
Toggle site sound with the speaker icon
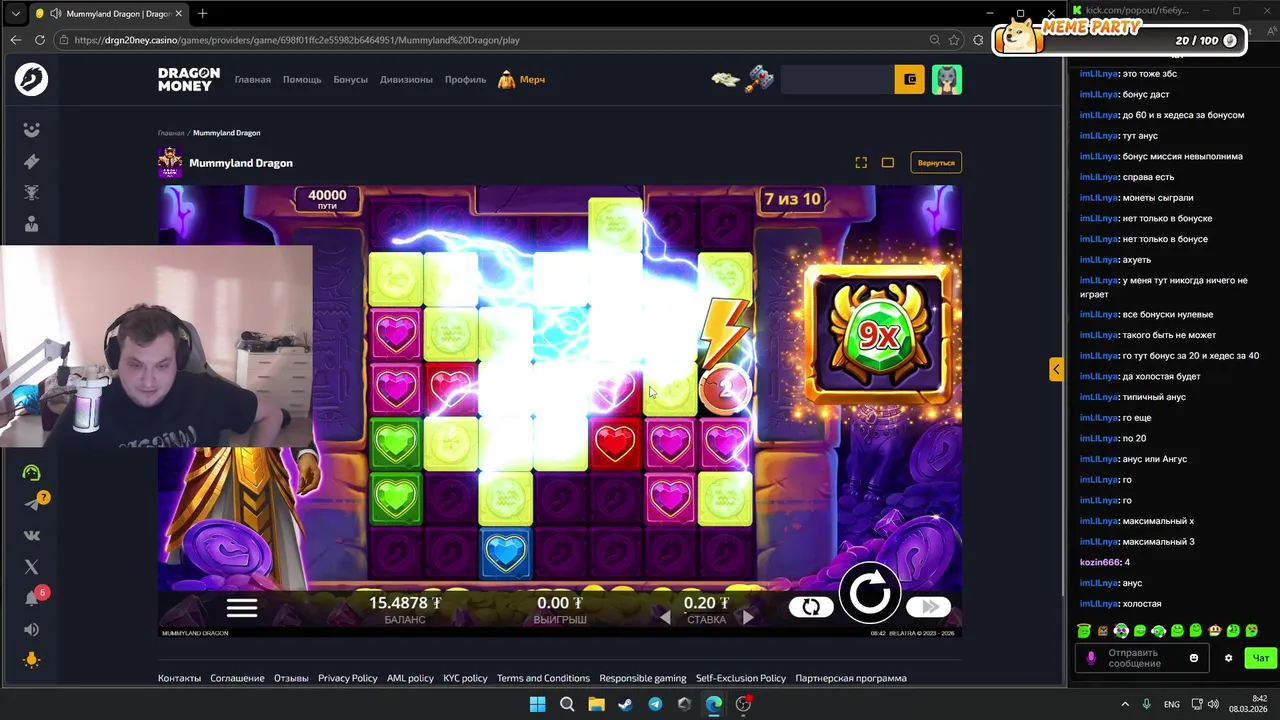point(31,629)
